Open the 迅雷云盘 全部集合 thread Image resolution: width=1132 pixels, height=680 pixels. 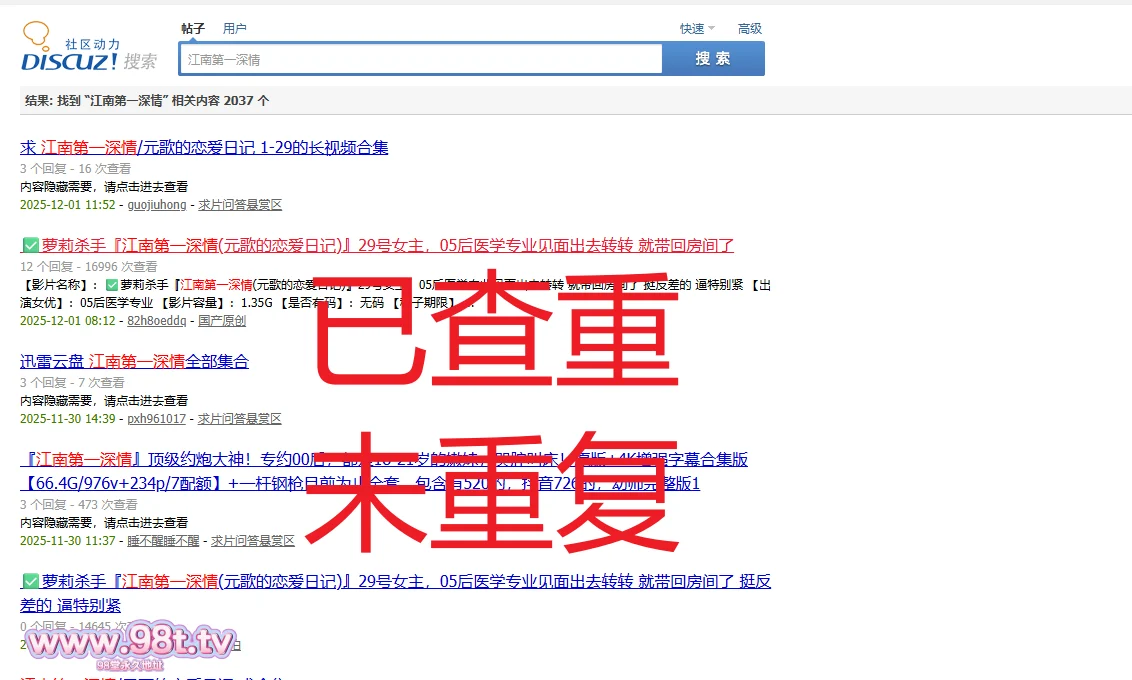pyautogui.click(x=134, y=361)
